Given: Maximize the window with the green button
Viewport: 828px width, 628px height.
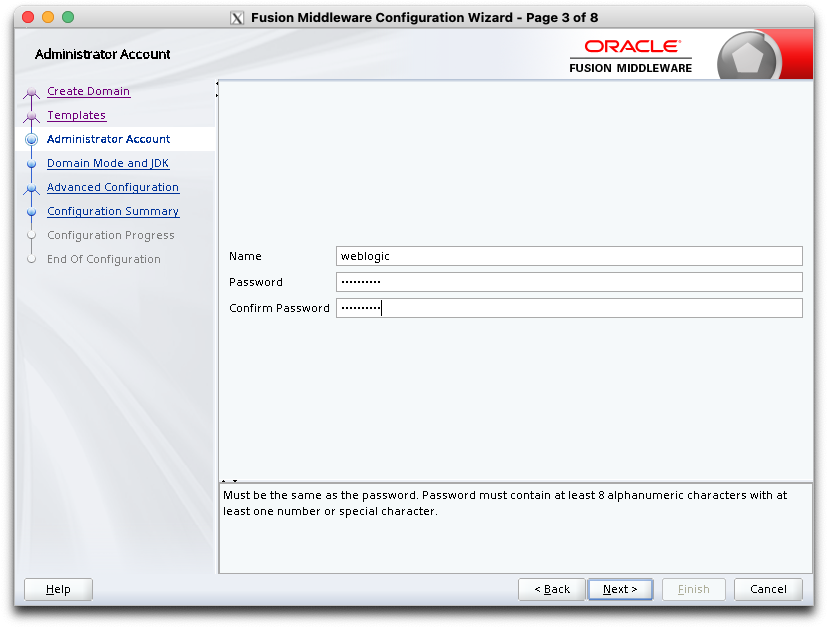Looking at the screenshot, I should 68,17.
